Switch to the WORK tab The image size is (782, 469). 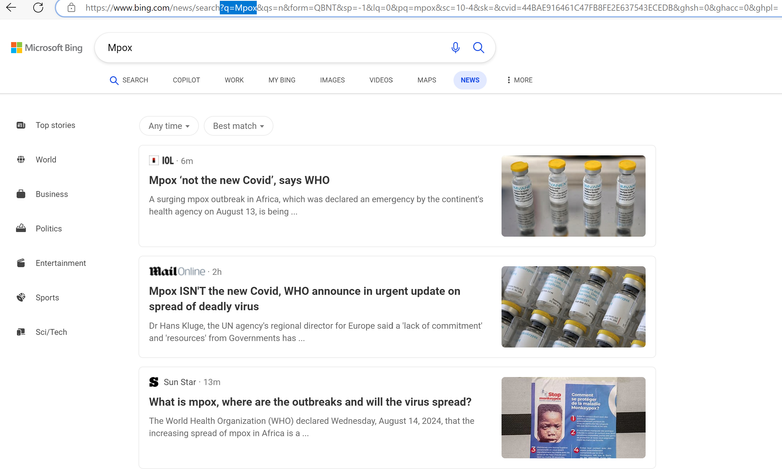click(x=234, y=80)
